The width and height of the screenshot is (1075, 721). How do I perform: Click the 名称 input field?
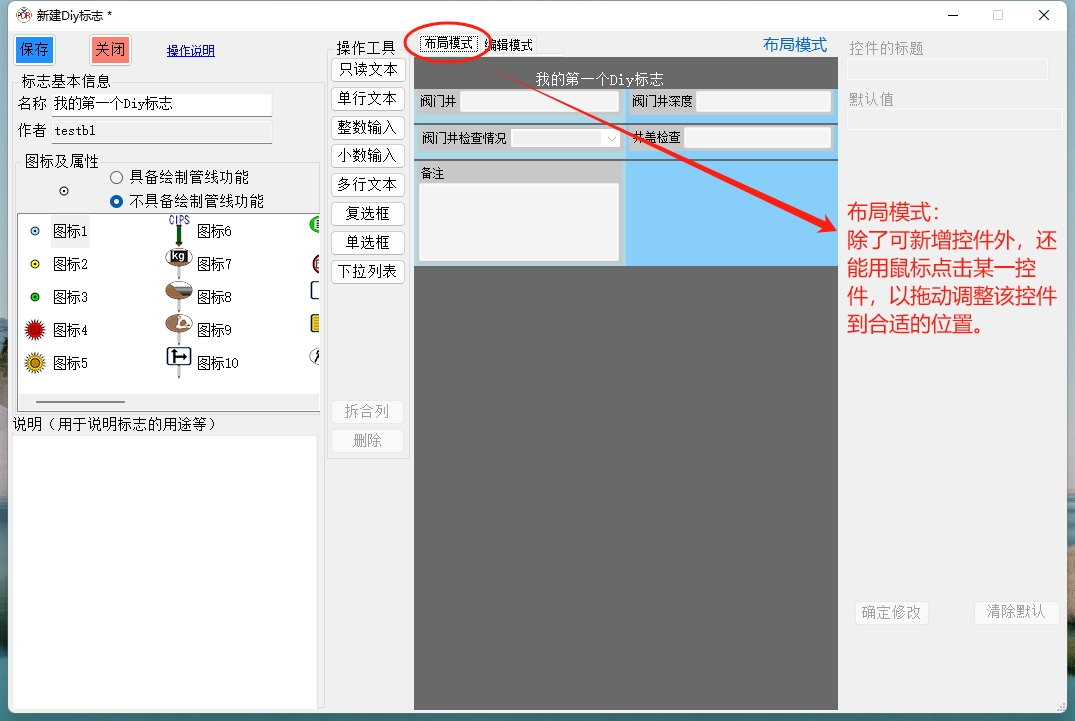click(161, 104)
